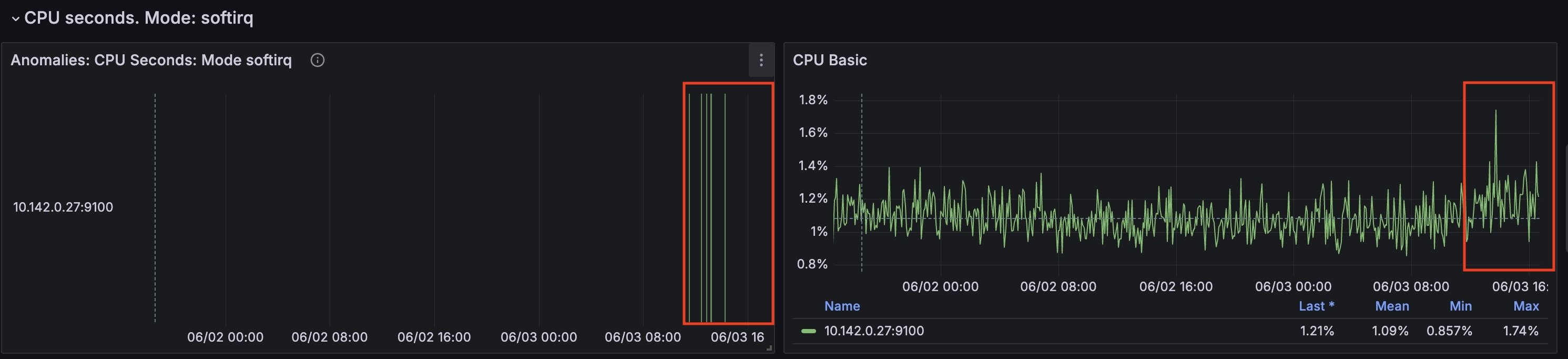Image resolution: width=1568 pixels, height=359 pixels.
Task: Click the info icon beside Anomalies panel title
Action: [317, 59]
